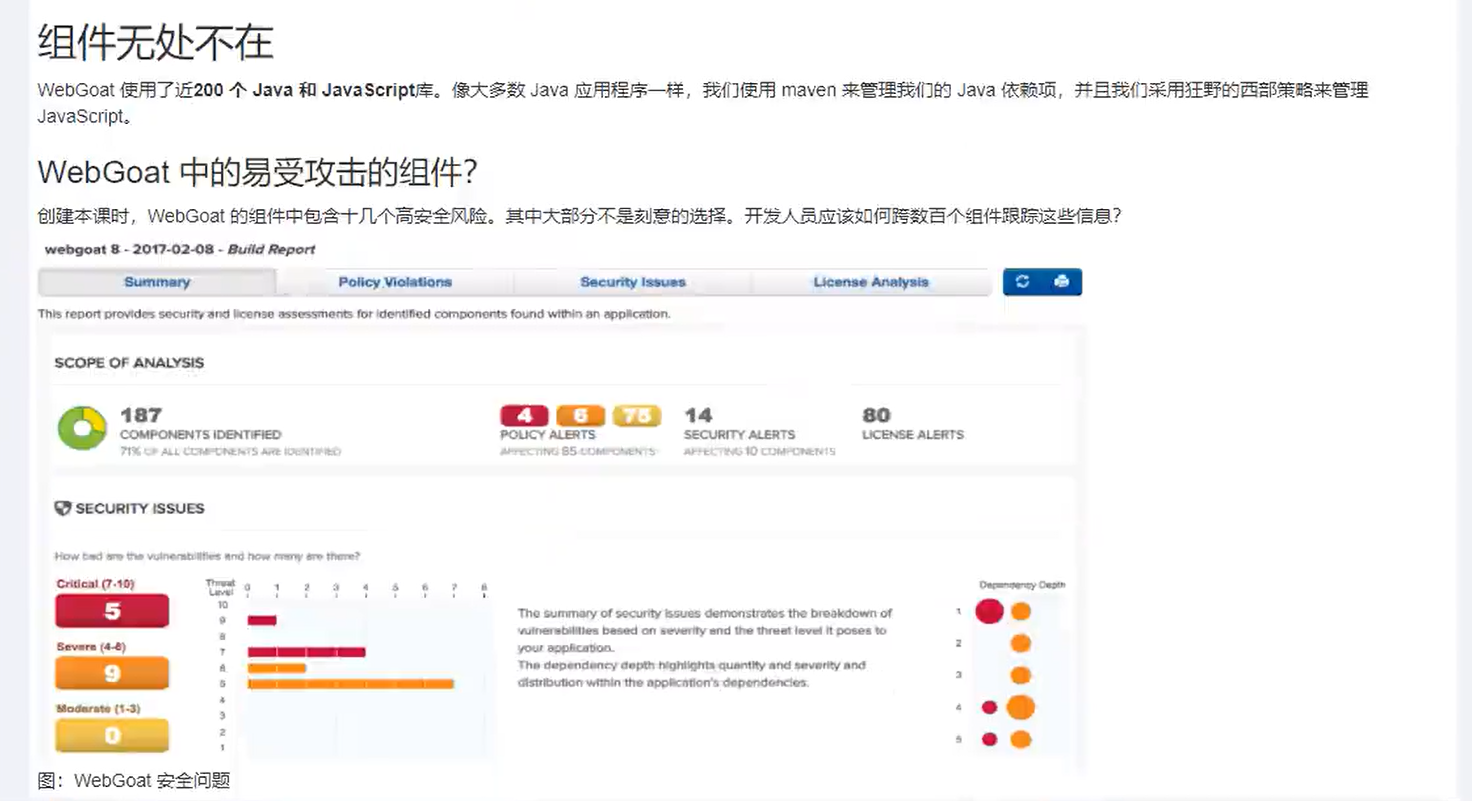Click the orange circle at dependency depth 3
The width and height of the screenshot is (1472, 801).
point(1020,675)
